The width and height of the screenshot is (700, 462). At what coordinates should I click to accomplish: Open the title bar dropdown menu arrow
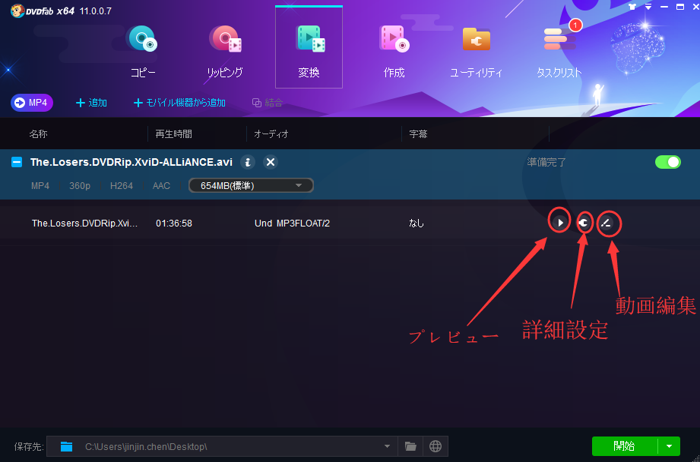coord(648,7)
